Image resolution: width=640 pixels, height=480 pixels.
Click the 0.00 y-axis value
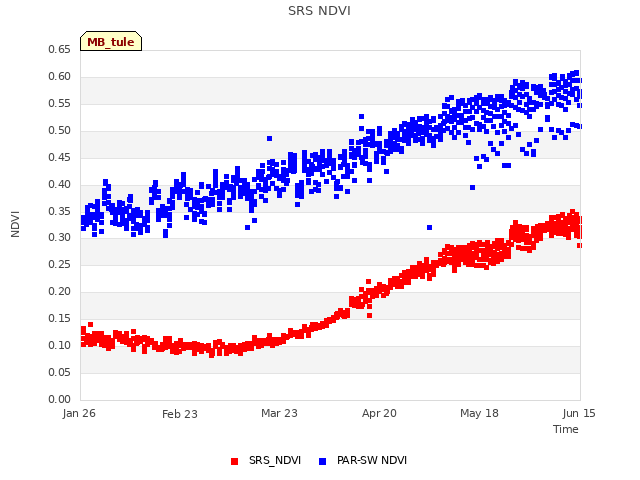tap(59, 399)
